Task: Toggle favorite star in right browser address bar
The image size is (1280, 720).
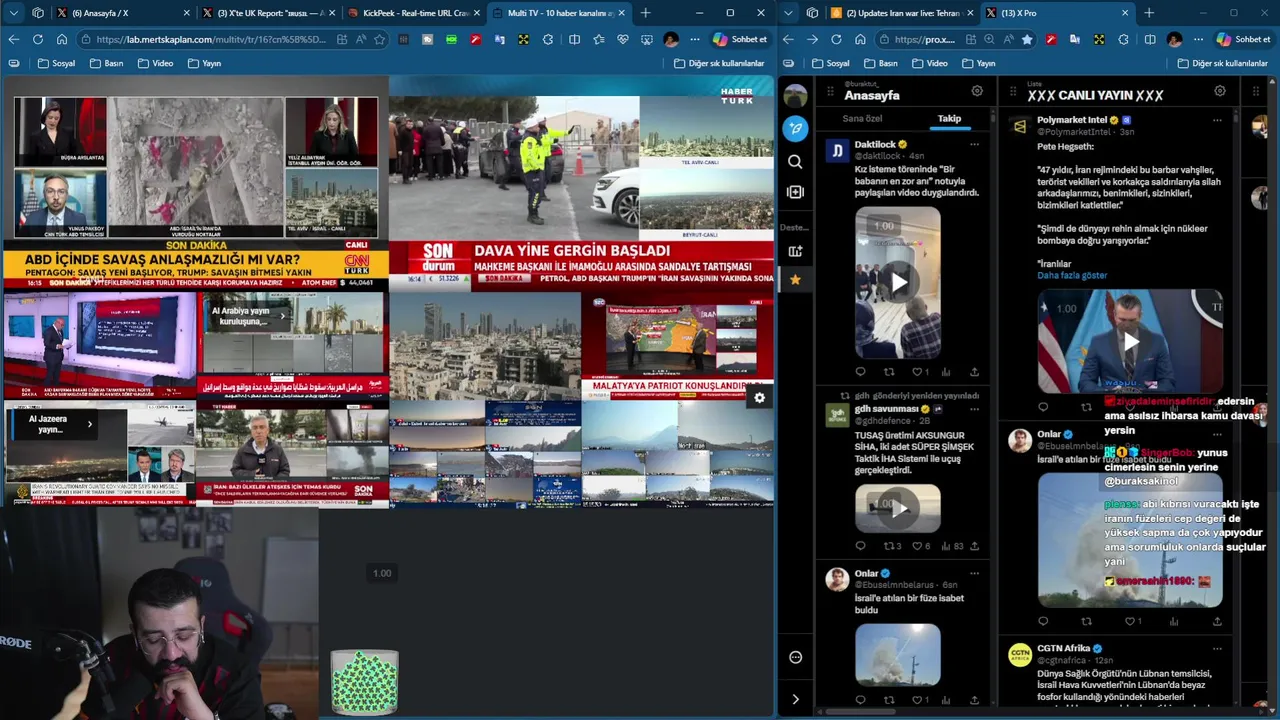Action: (1026, 39)
